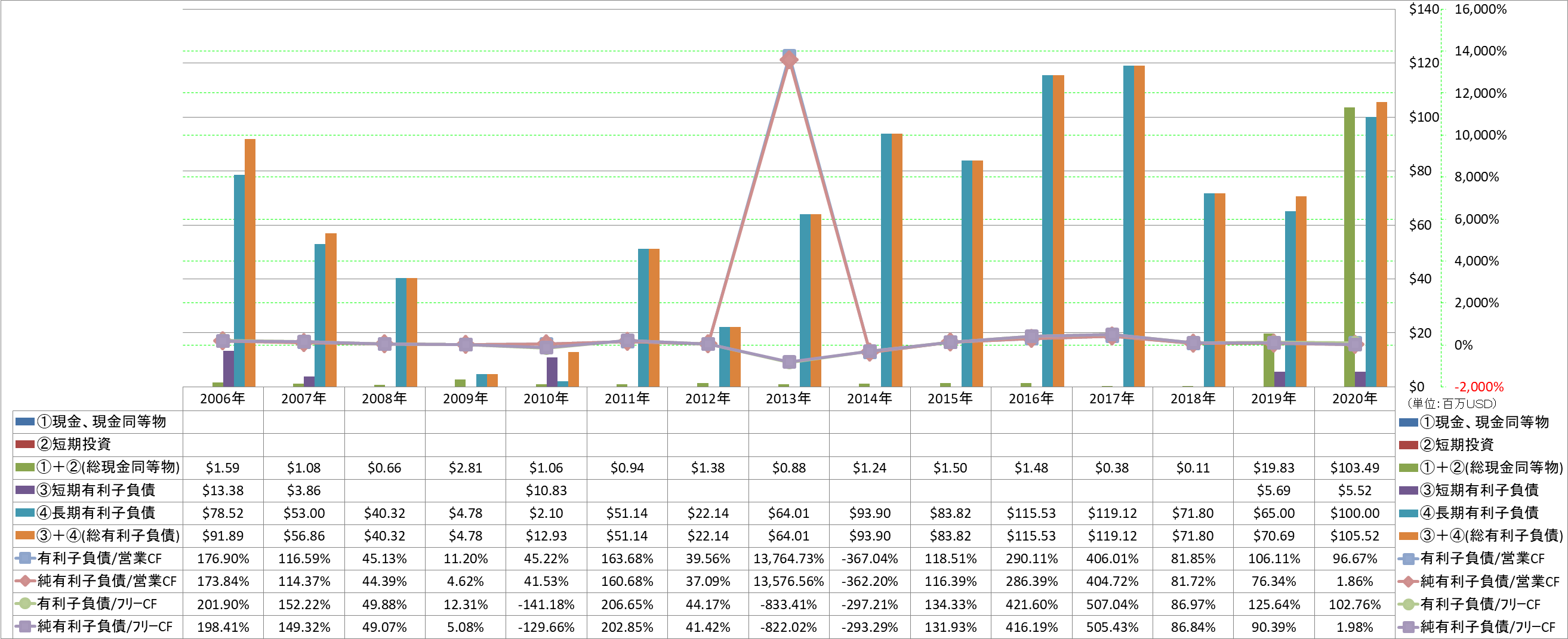This screenshot has width=1568, height=639.
Task: Click the cell showing $5.69
Action: [x=1273, y=490]
